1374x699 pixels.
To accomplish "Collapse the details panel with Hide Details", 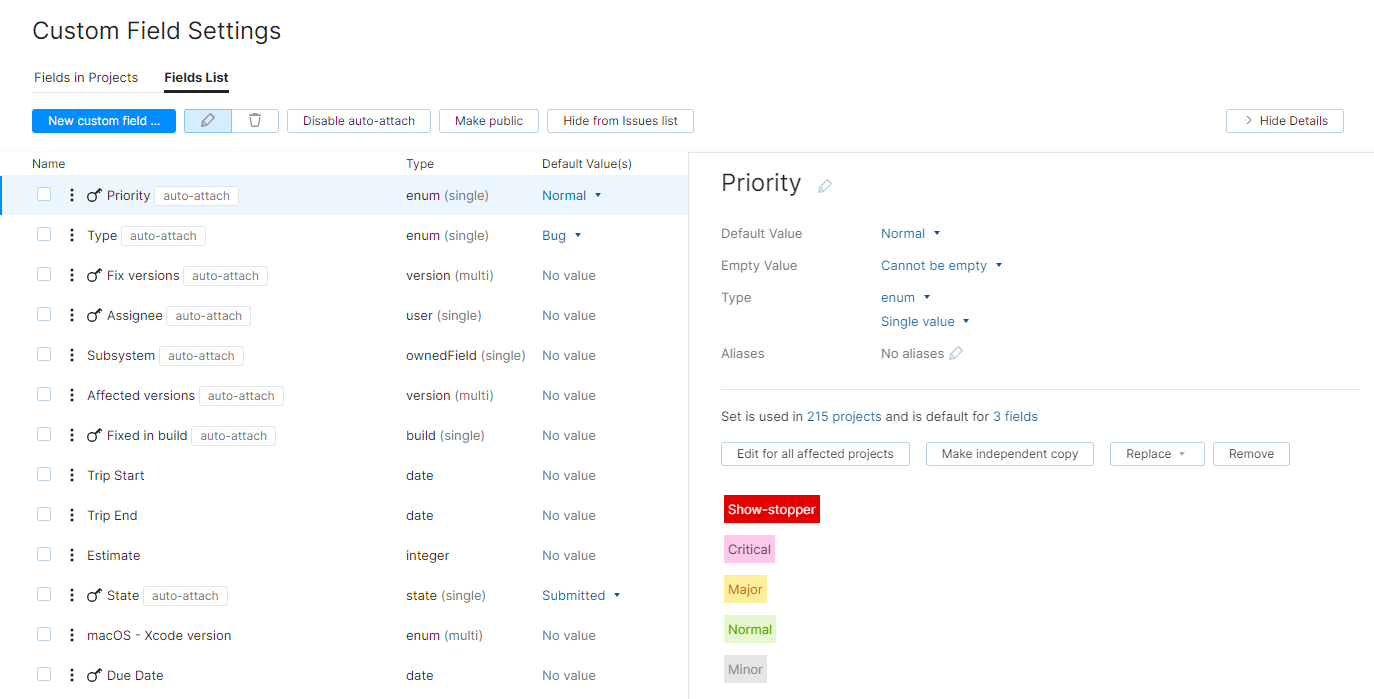I will click(1284, 120).
